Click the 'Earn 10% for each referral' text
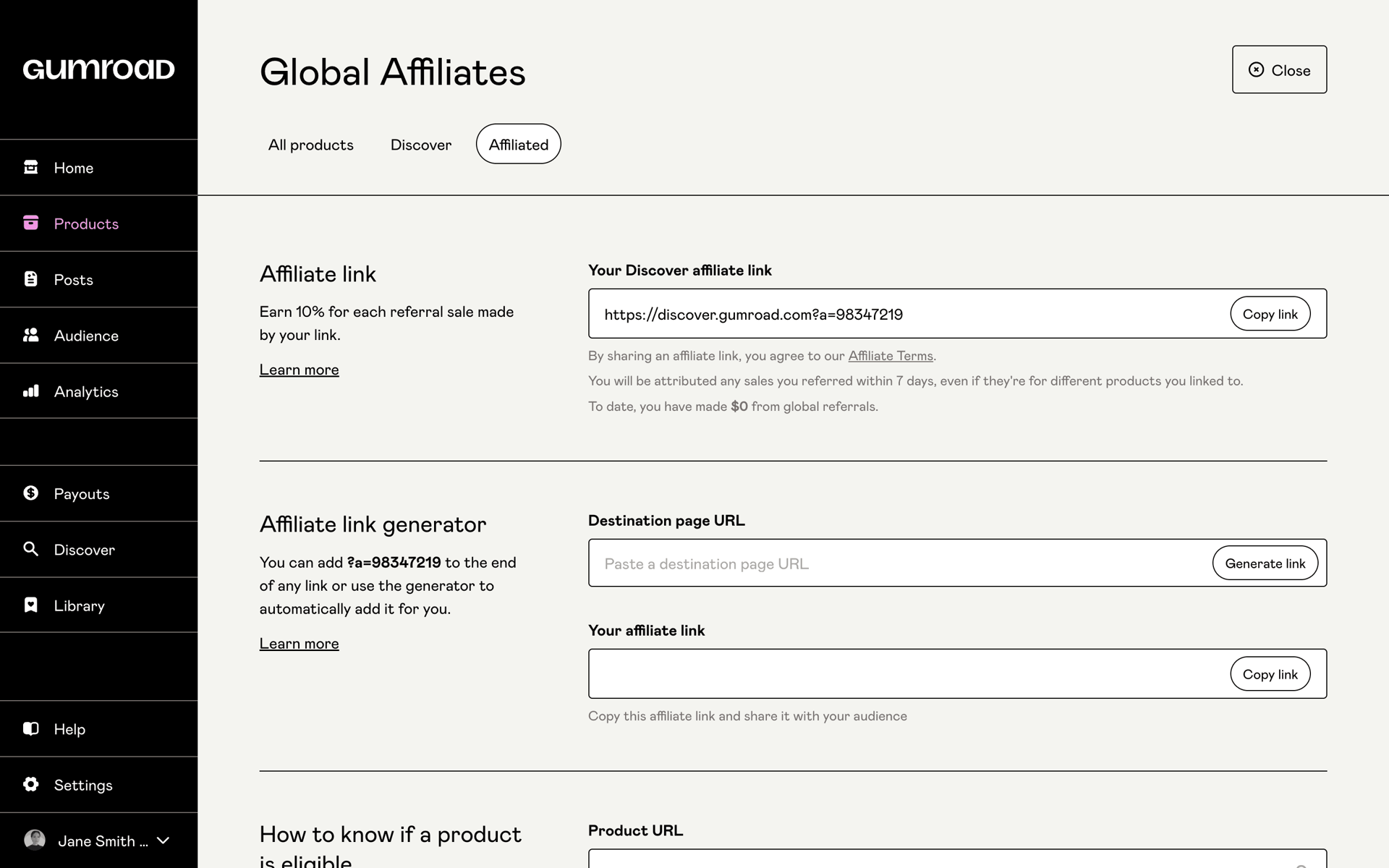Viewport: 1389px width, 868px height. [386, 323]
